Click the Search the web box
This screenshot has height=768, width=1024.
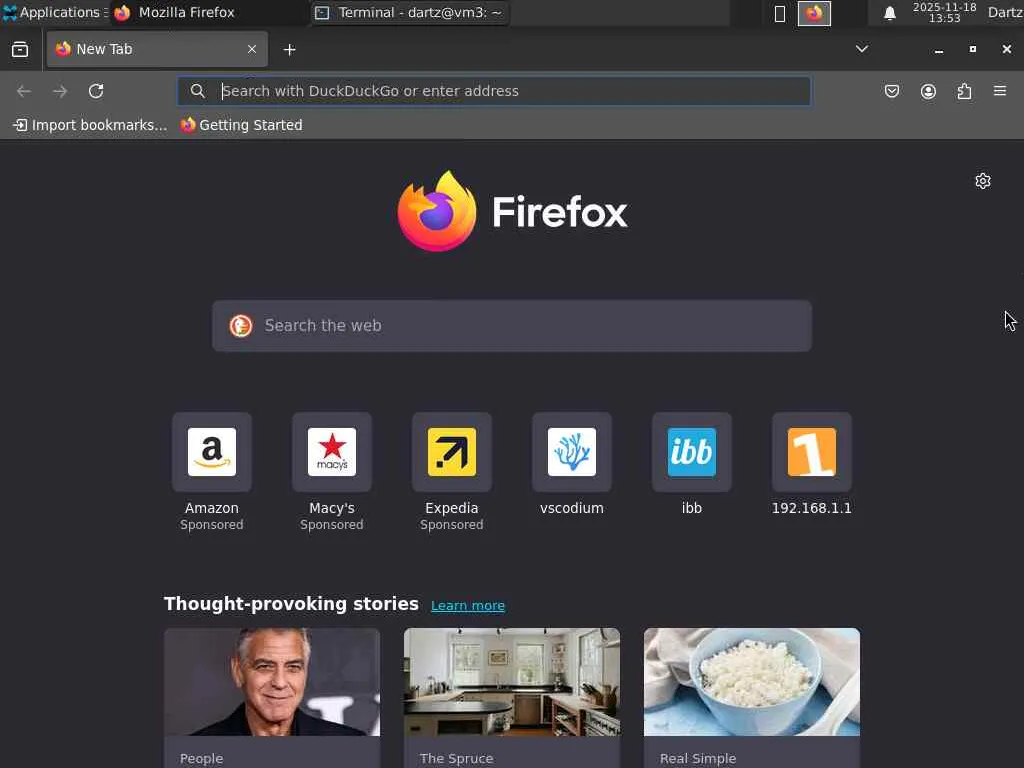(x=512, y=326)
